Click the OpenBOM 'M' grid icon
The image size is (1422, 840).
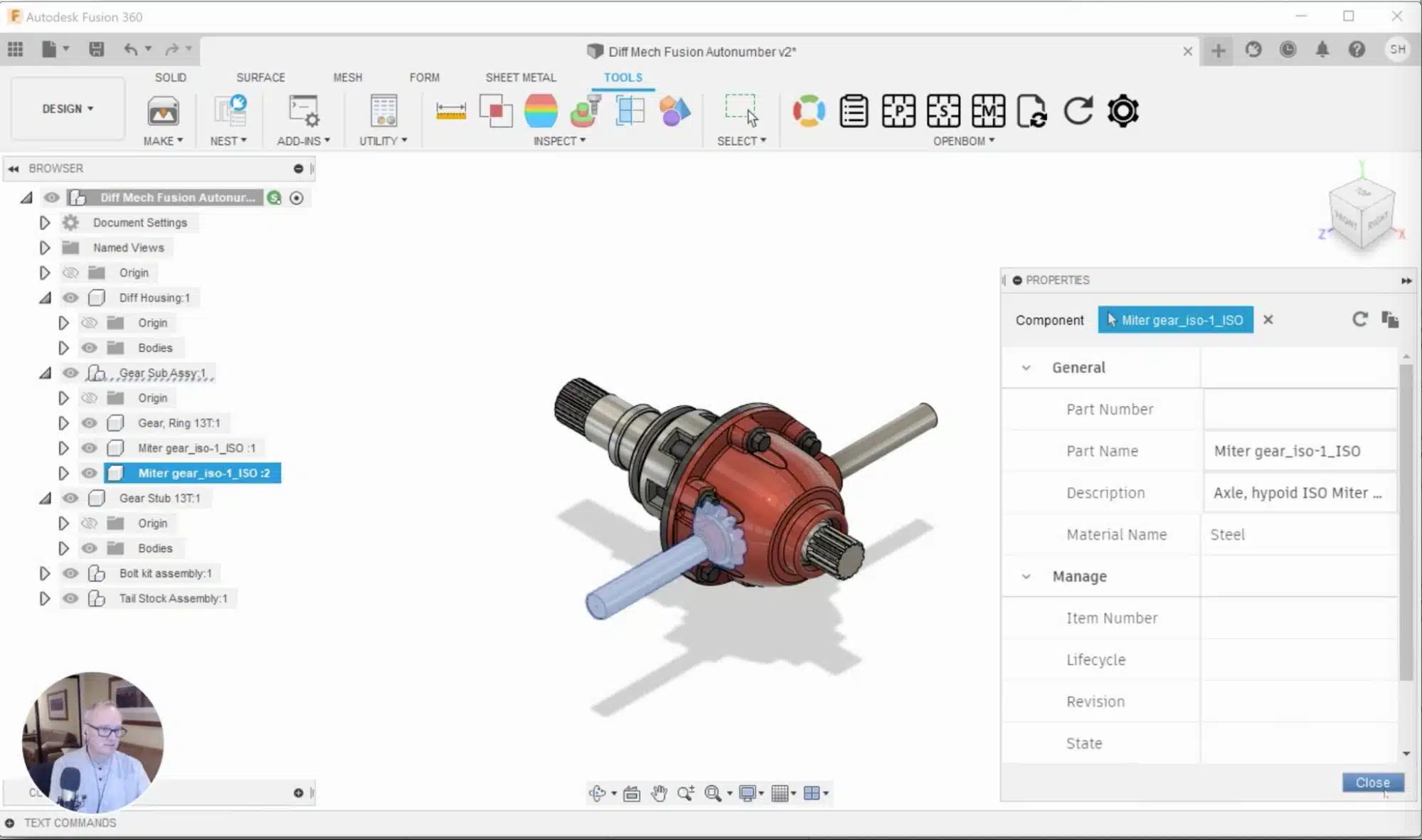click(x=988, y=111)
